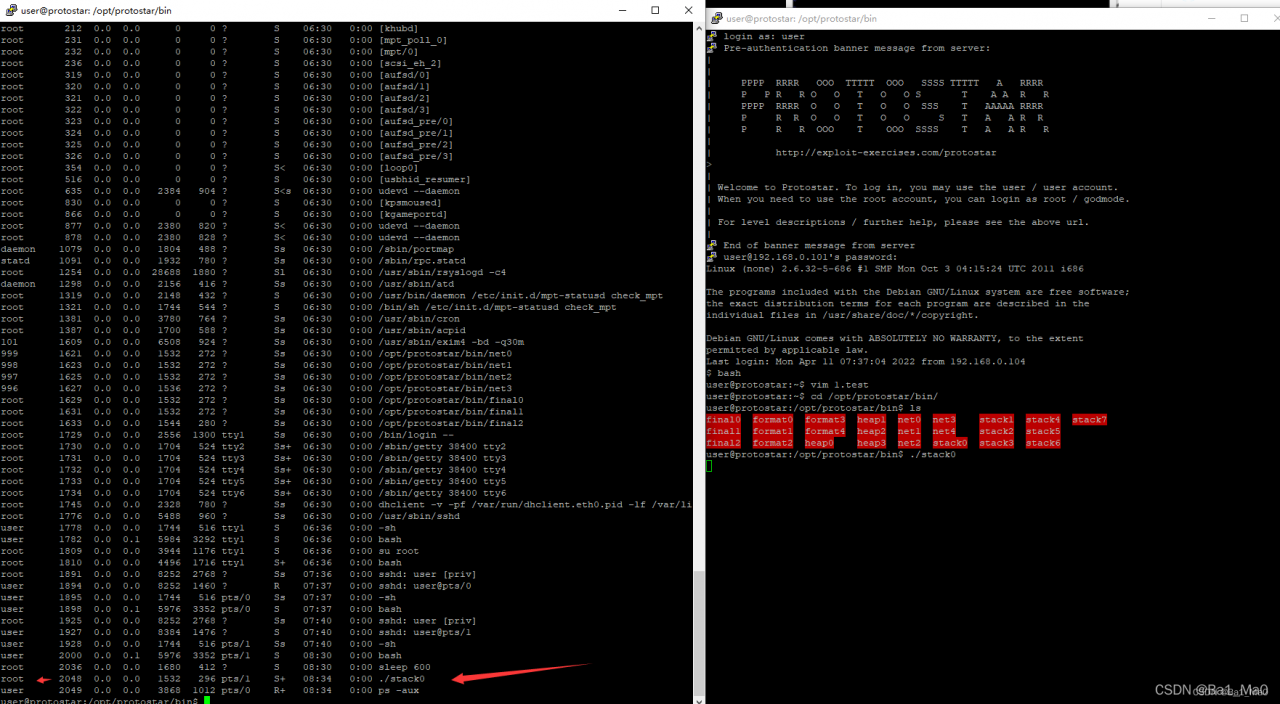
Task: Click 'heap3' in the ls output
Action: coord(871,443)
